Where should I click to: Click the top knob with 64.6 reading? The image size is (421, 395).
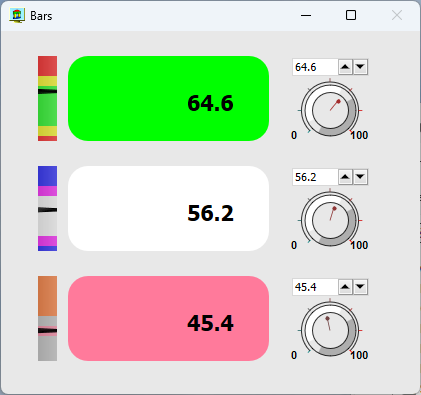330,110
